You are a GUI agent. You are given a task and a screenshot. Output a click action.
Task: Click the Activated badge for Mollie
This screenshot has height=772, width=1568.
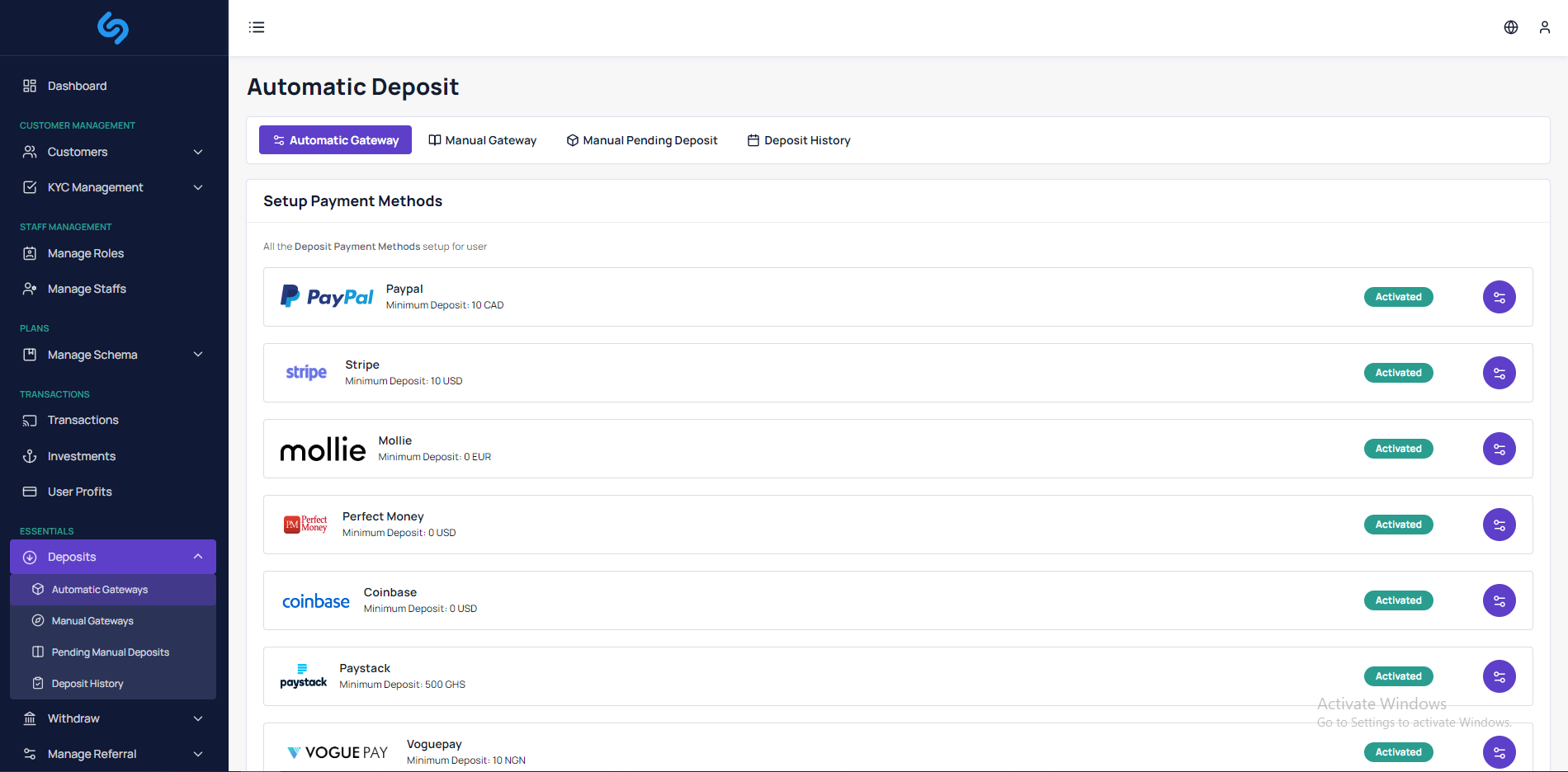point(1398,449)
